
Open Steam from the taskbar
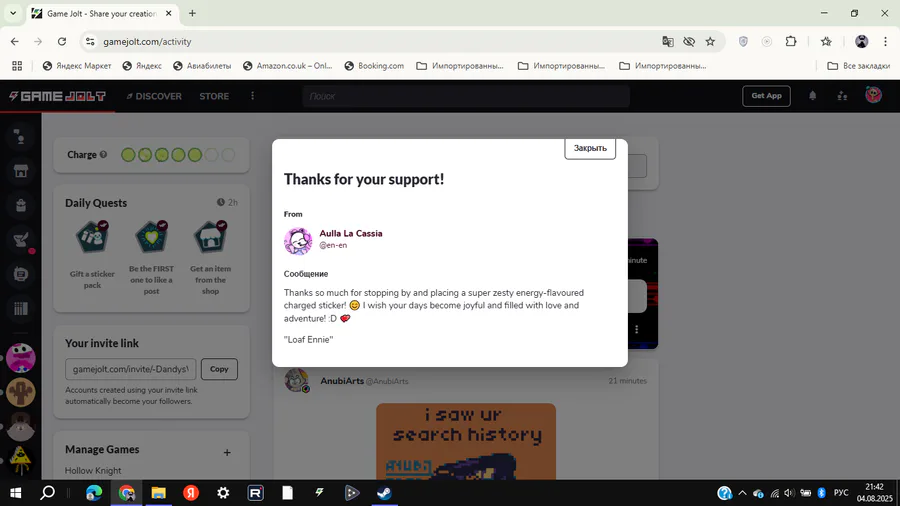click(x=385, y=493)
